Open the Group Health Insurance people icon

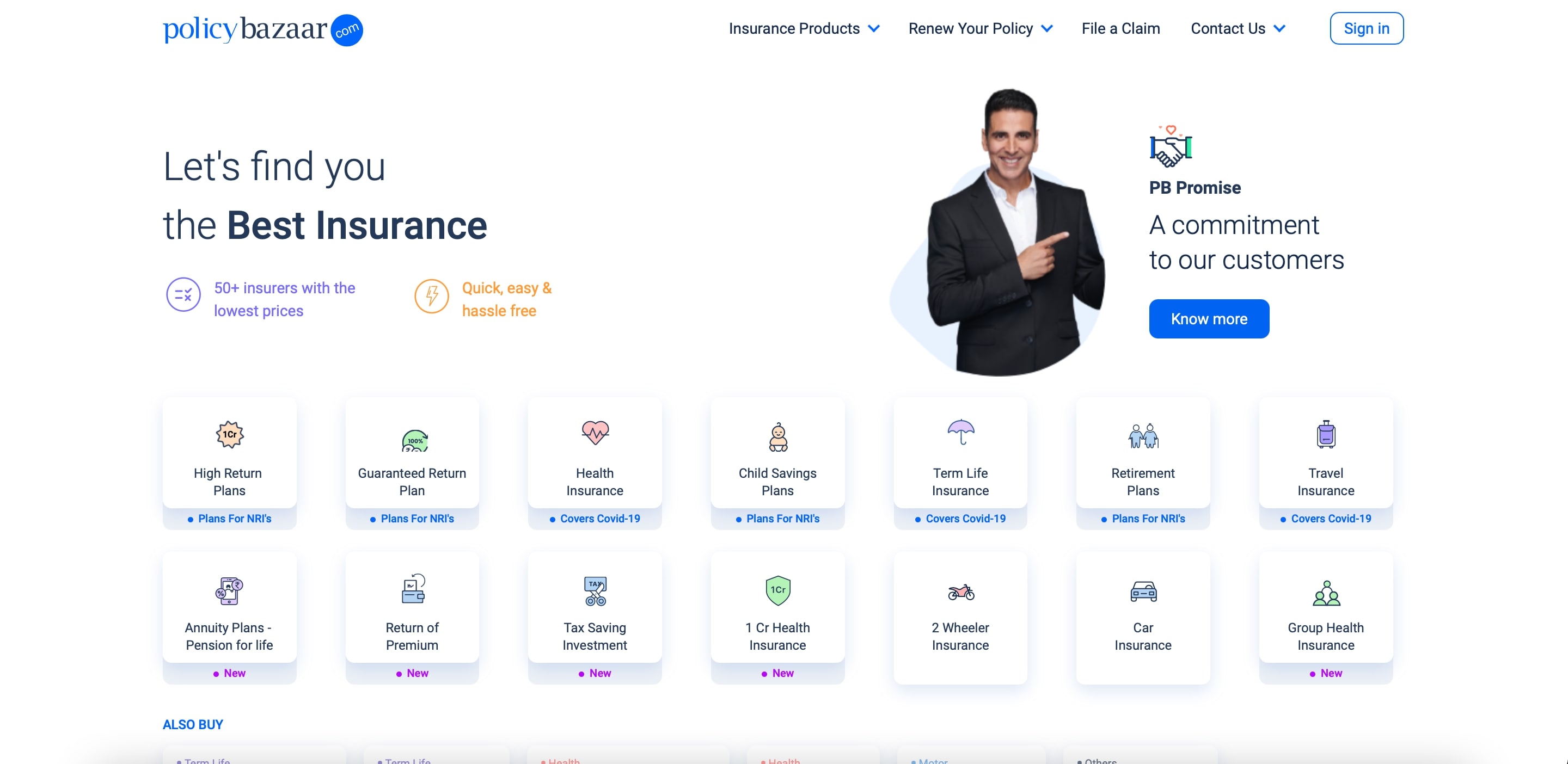click(1326, 593)
